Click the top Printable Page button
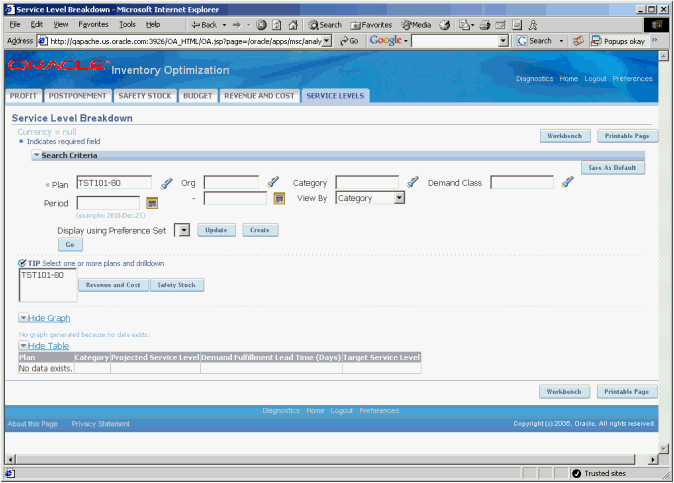The image size is (674, 483). tap(627, 136)
